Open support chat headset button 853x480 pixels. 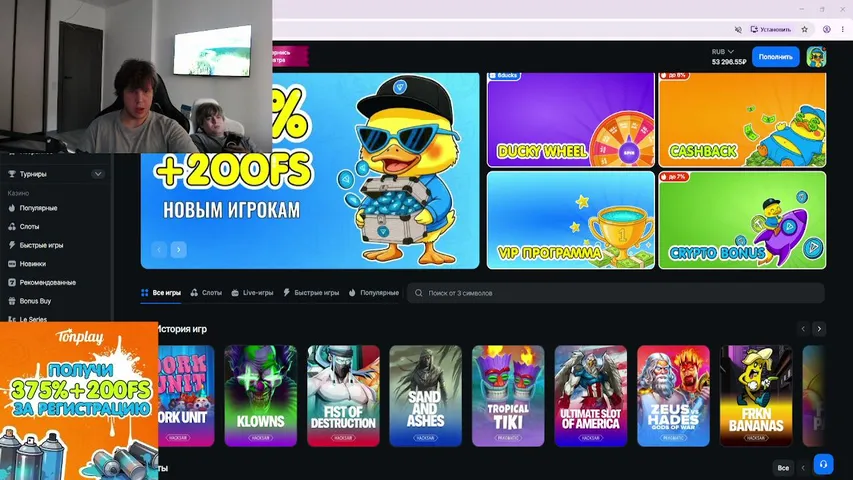pos(823,464)
